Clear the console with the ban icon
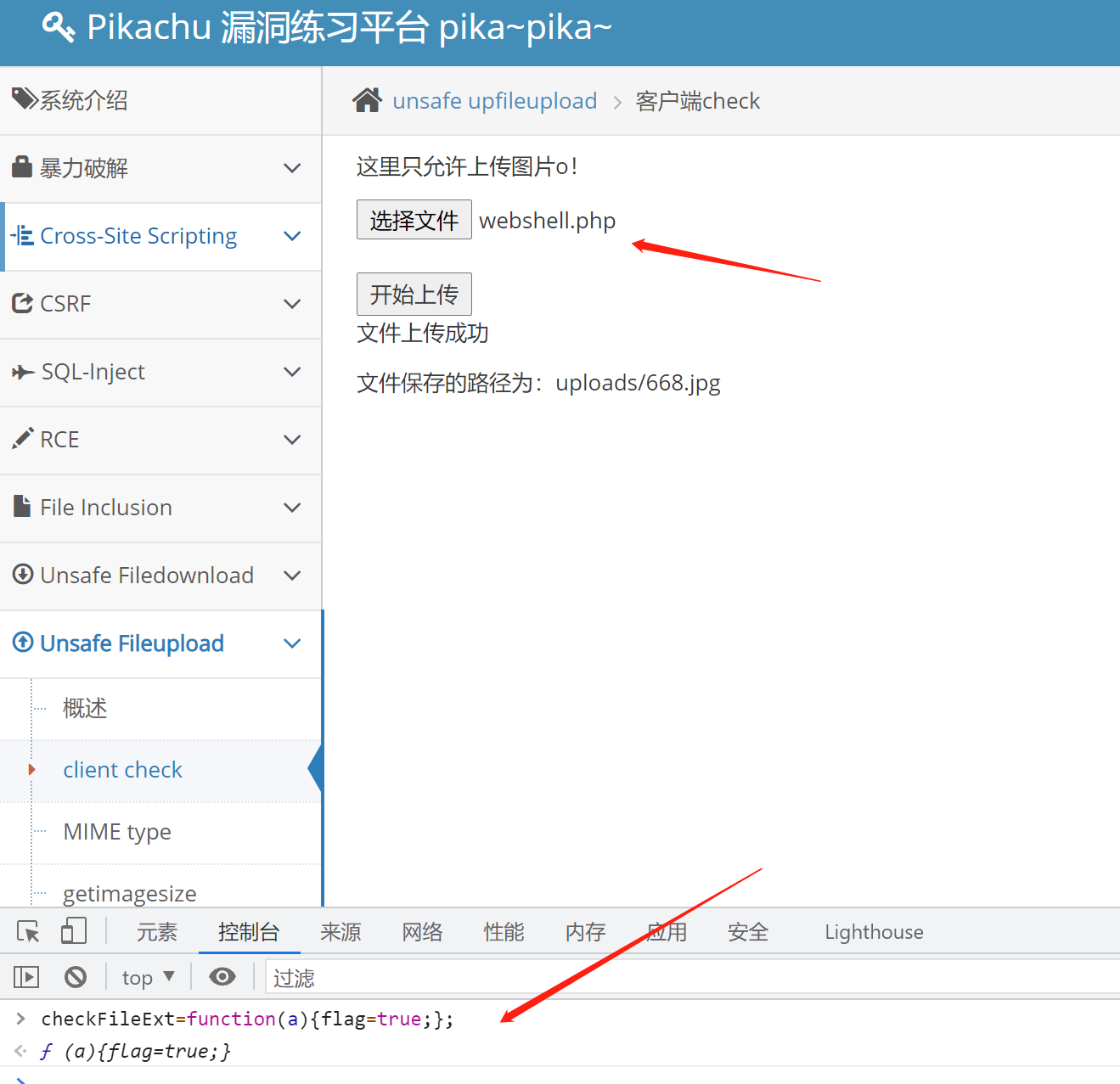 click(x=76, y=977)
